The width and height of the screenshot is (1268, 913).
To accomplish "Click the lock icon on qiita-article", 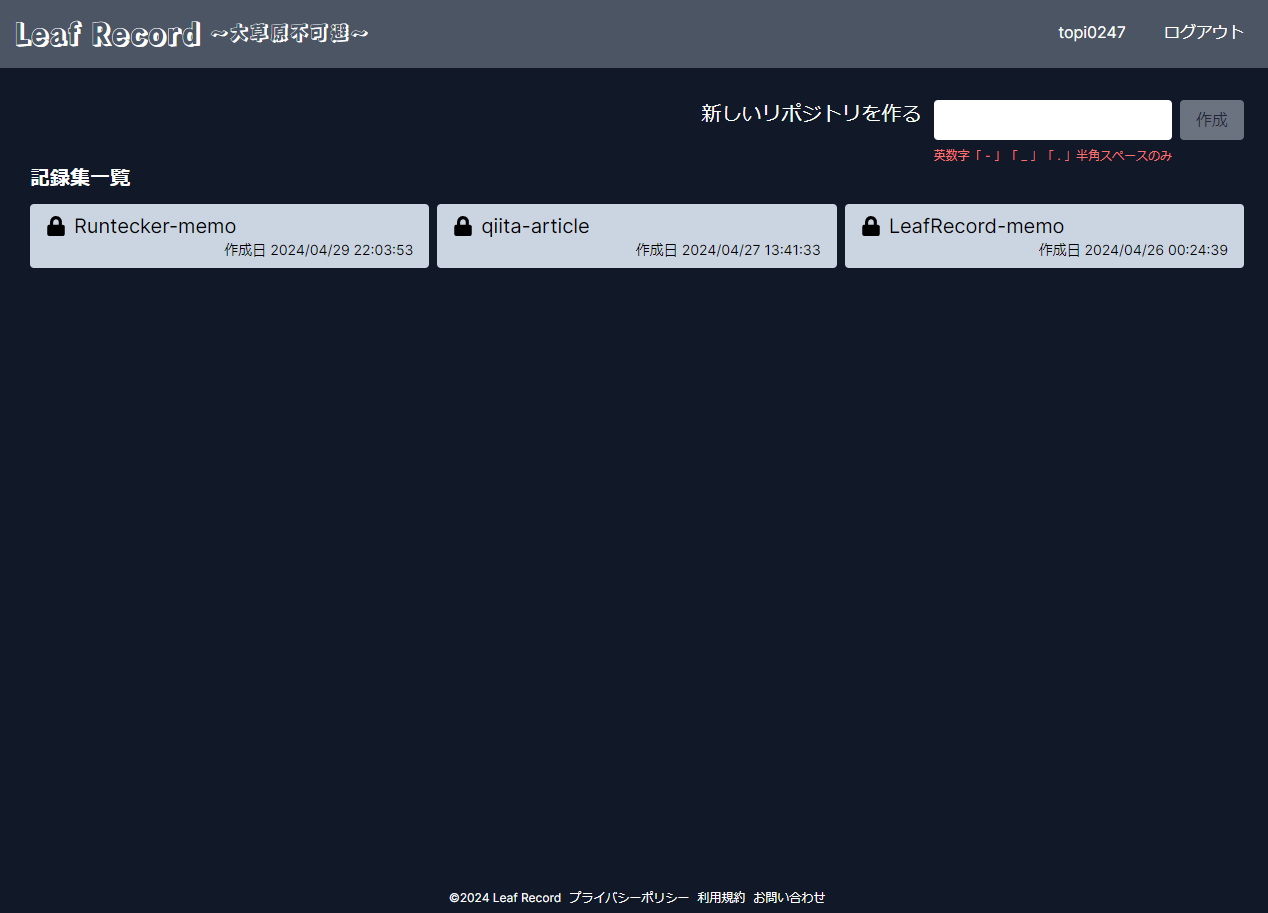I will coord(463,226).
